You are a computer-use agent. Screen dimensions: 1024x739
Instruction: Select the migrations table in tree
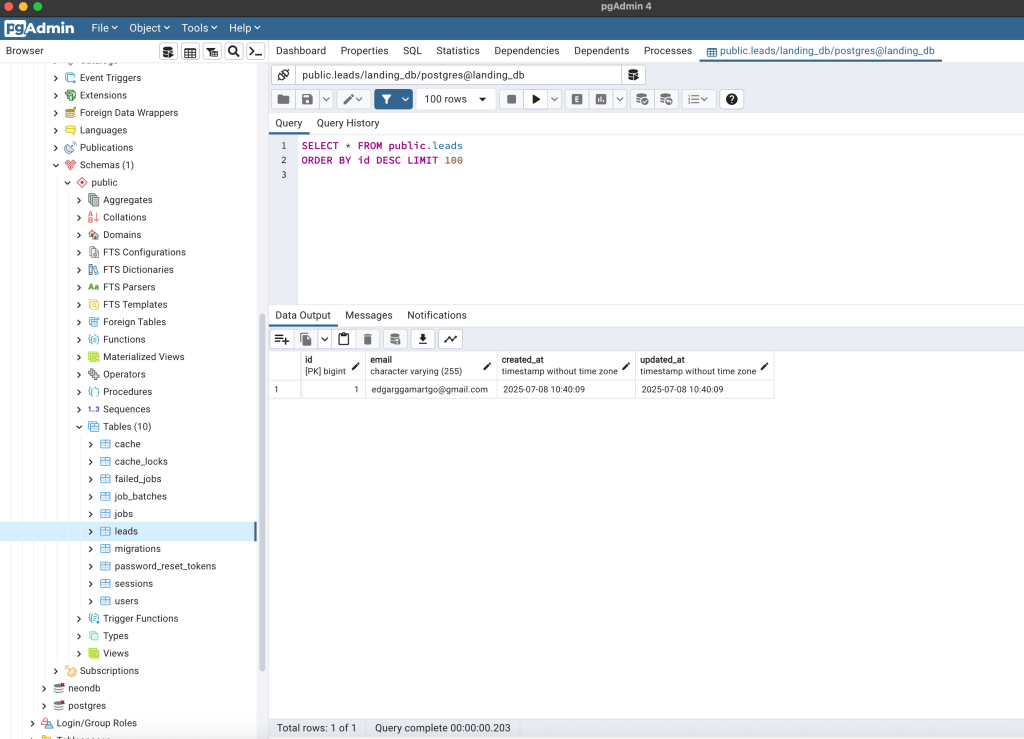pos(137,549)
